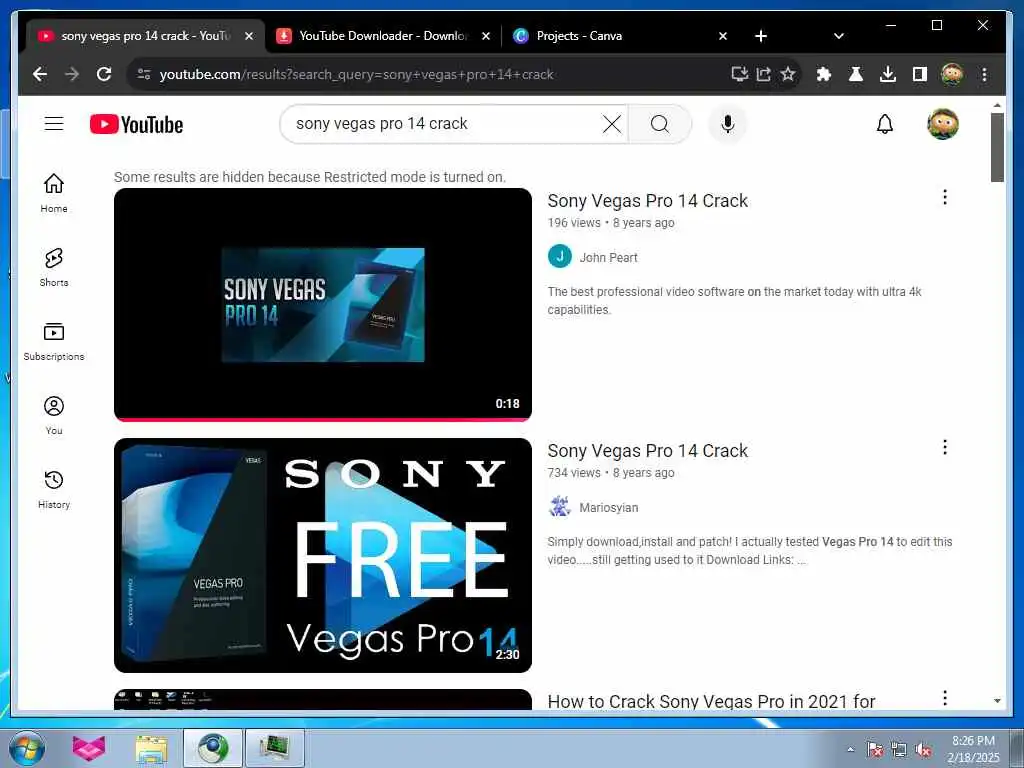The width and height of the screenshot is (1024, 768).
Task: View site information icon in address bar
Action: pyautogui.click(x=144, y=74)
